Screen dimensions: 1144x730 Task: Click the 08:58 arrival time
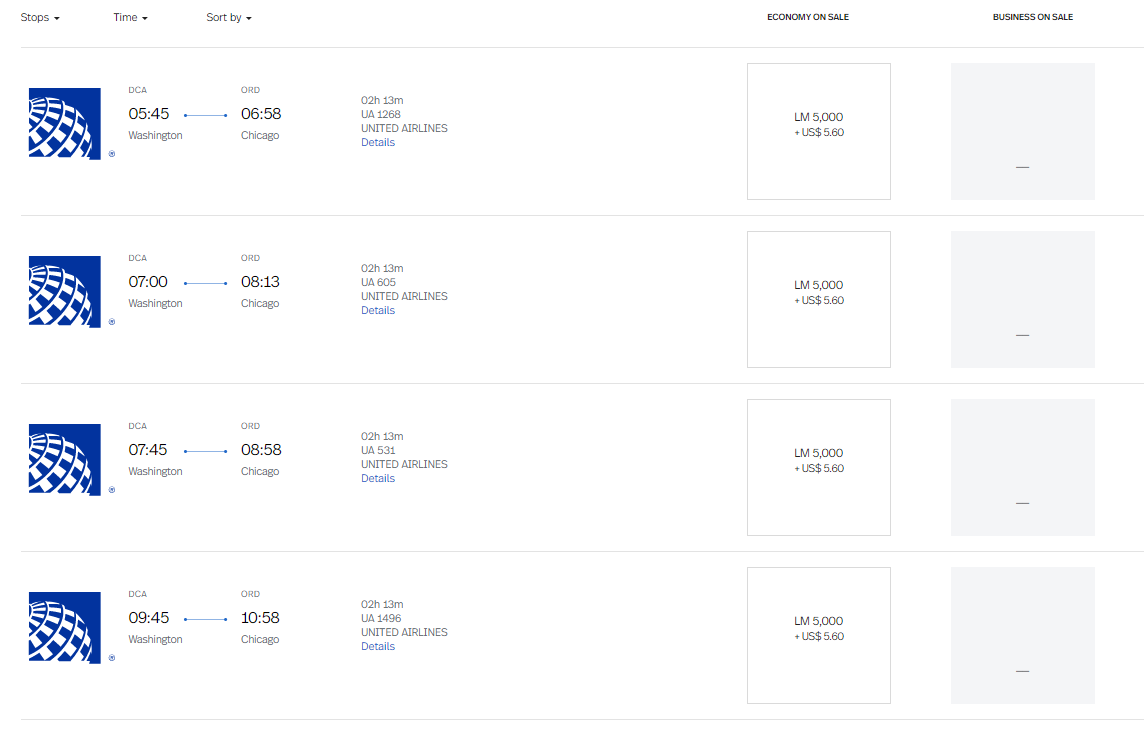[x=261, y=450]
